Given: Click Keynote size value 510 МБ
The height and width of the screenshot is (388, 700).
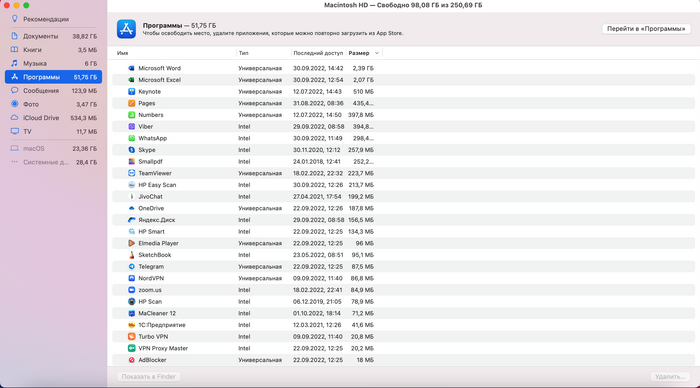Looking at the screenshot, I should point(363,92).
